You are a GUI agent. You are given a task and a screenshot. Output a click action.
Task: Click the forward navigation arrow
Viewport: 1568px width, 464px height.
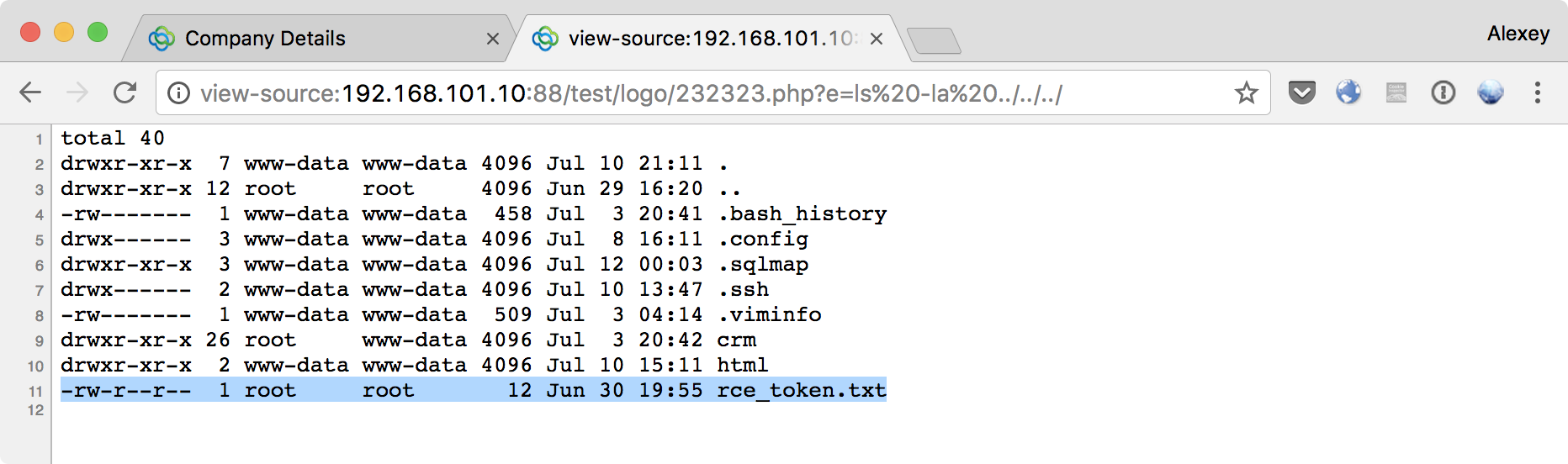tap(77, 92)
